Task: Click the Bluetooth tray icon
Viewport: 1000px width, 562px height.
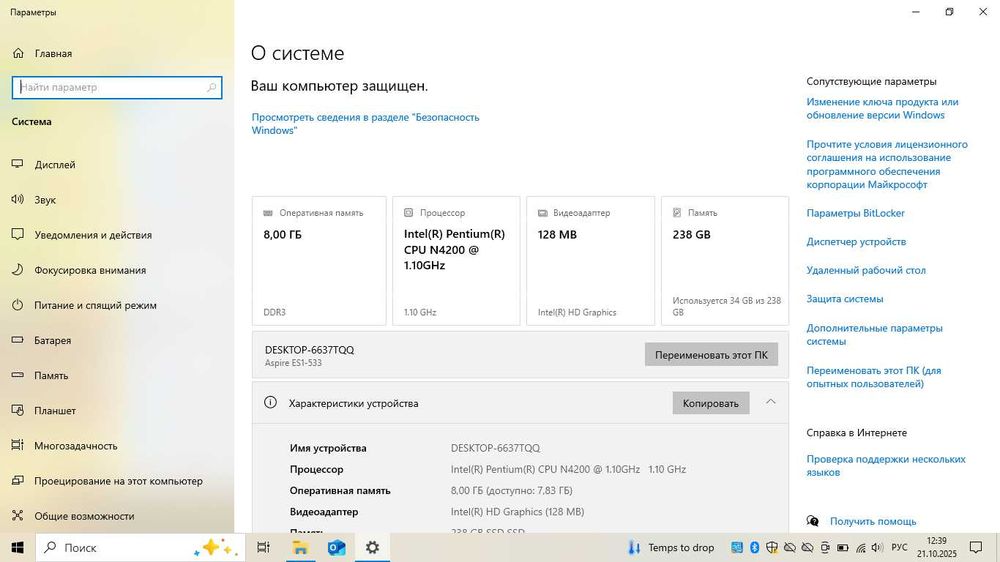Action: (754, 547)
